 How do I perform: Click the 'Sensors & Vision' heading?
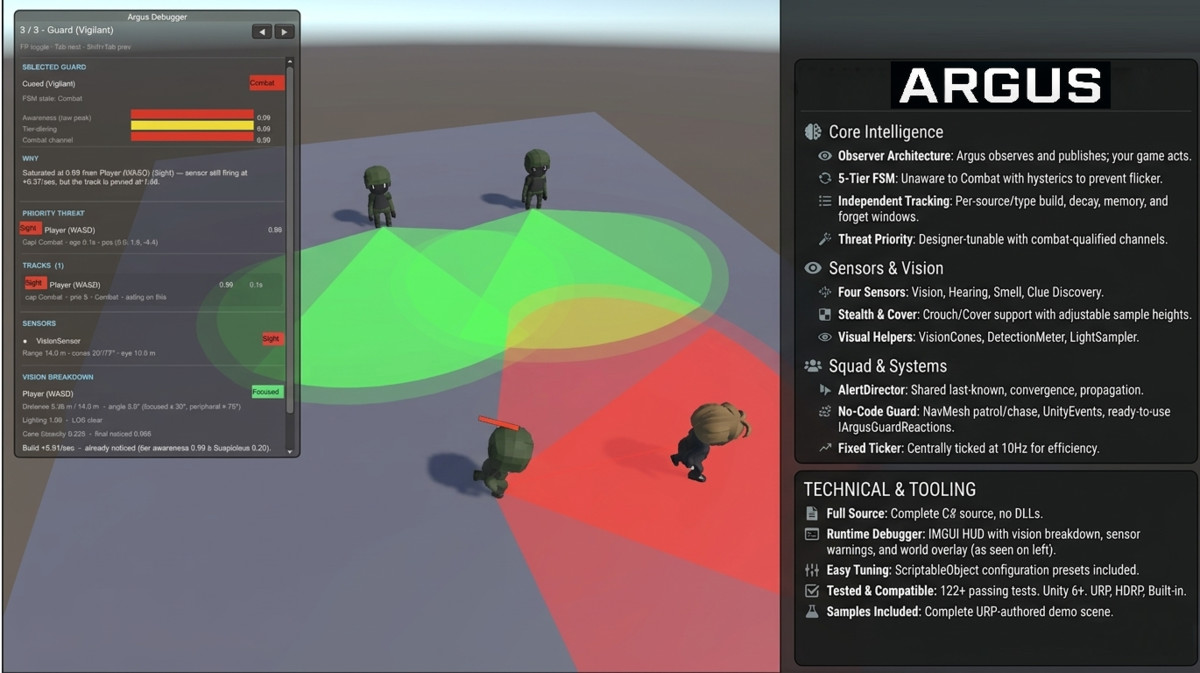point(886,268)
